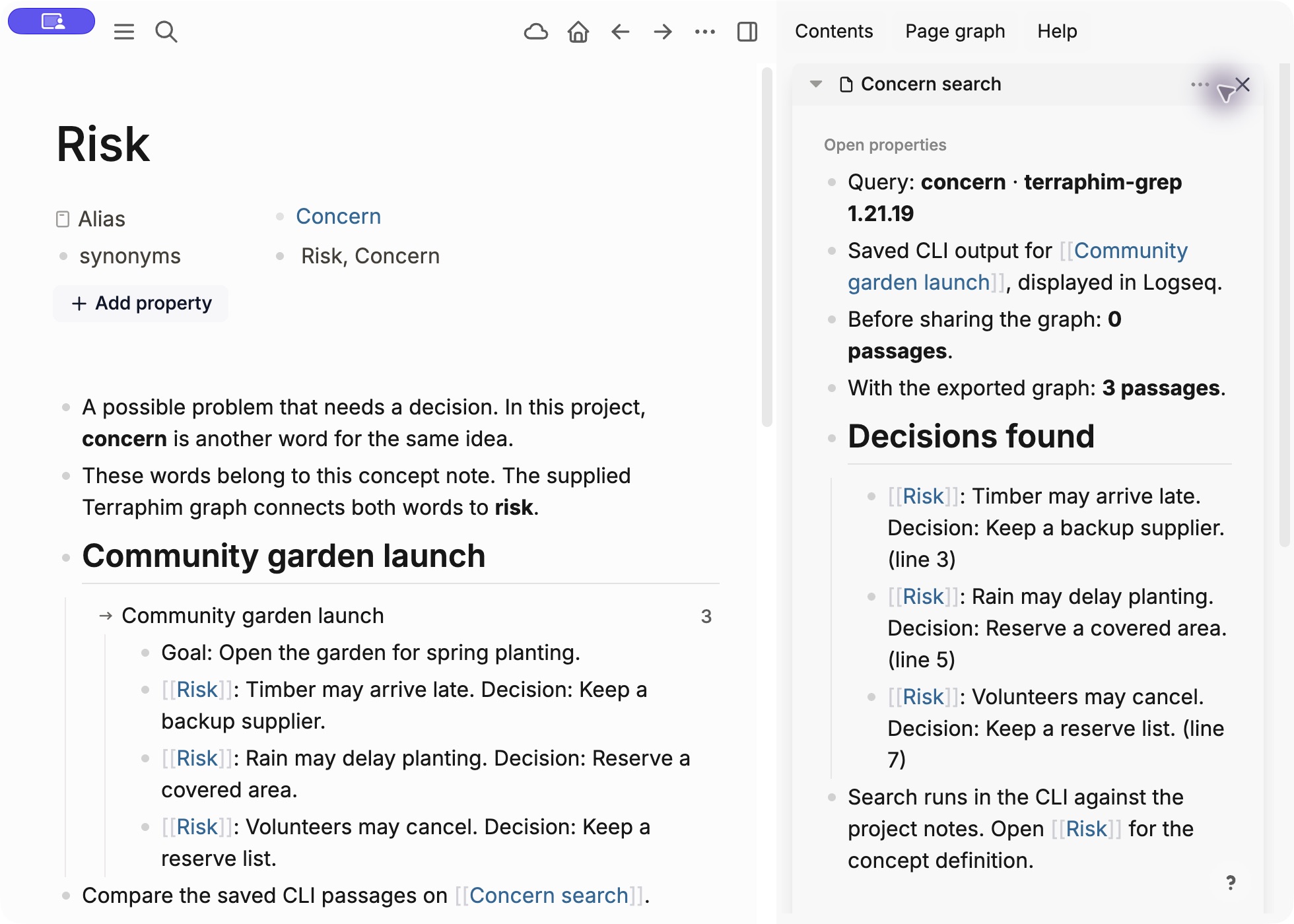This screenshot has height=924, width=1294.
Task: Open the Concern search page link
Action: [x=549, y=896]
